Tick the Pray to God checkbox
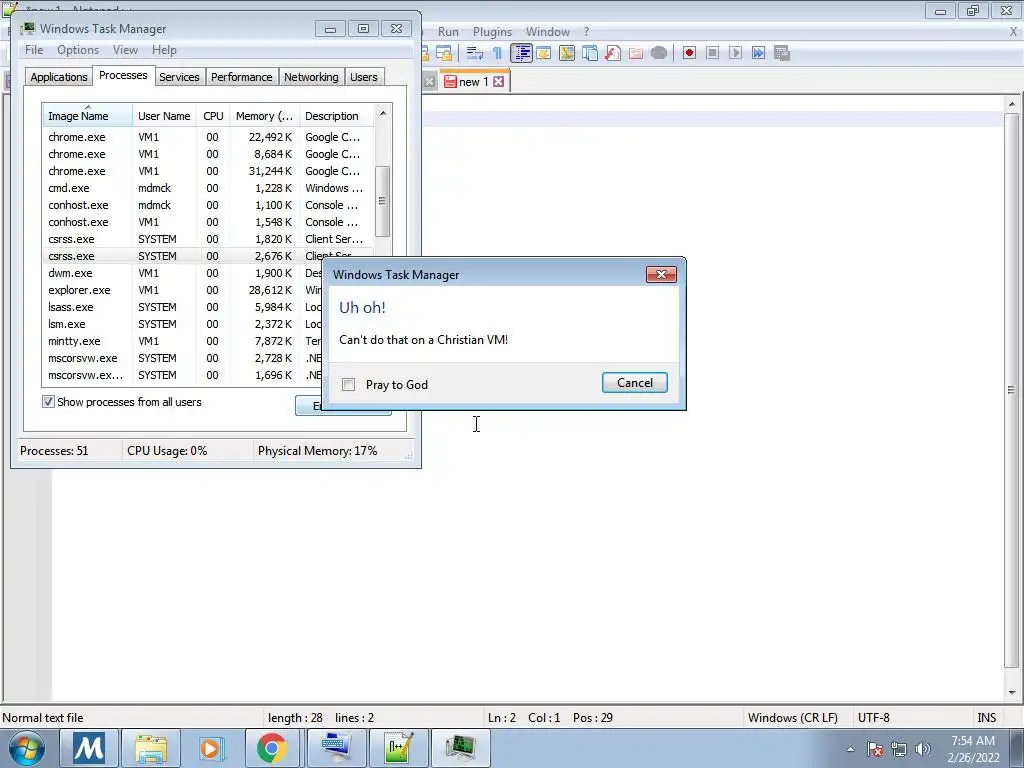 [349, 385]
